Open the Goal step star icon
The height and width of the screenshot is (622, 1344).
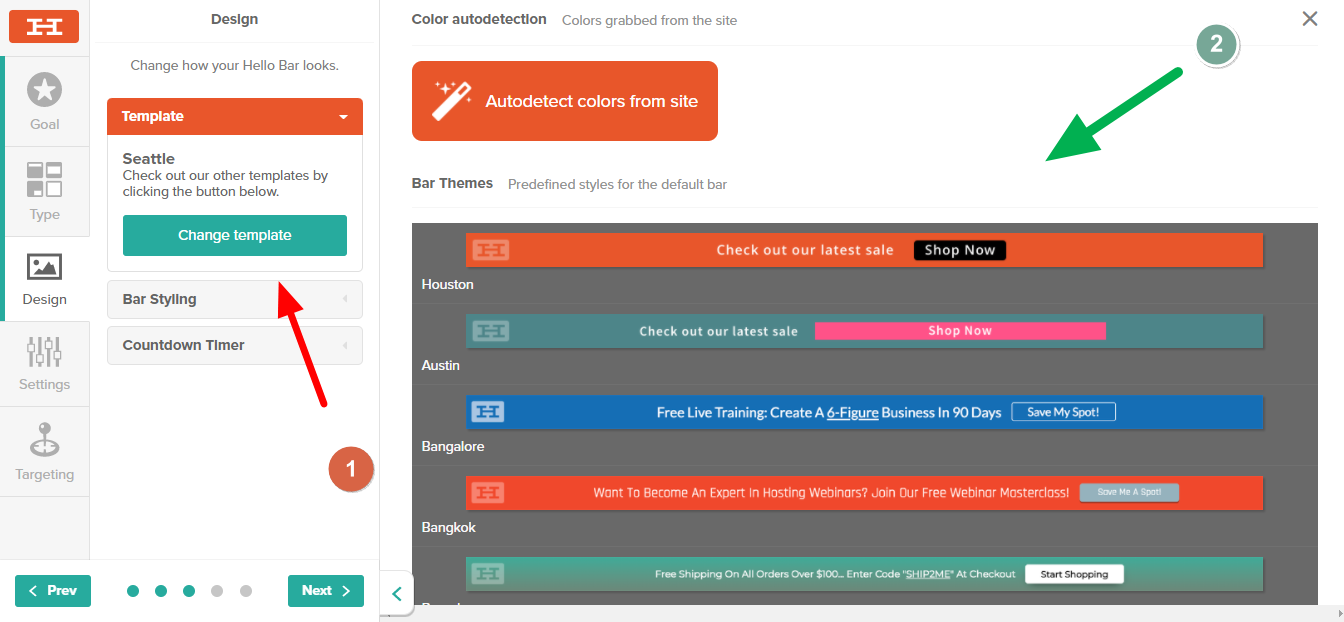coord(44,90)
